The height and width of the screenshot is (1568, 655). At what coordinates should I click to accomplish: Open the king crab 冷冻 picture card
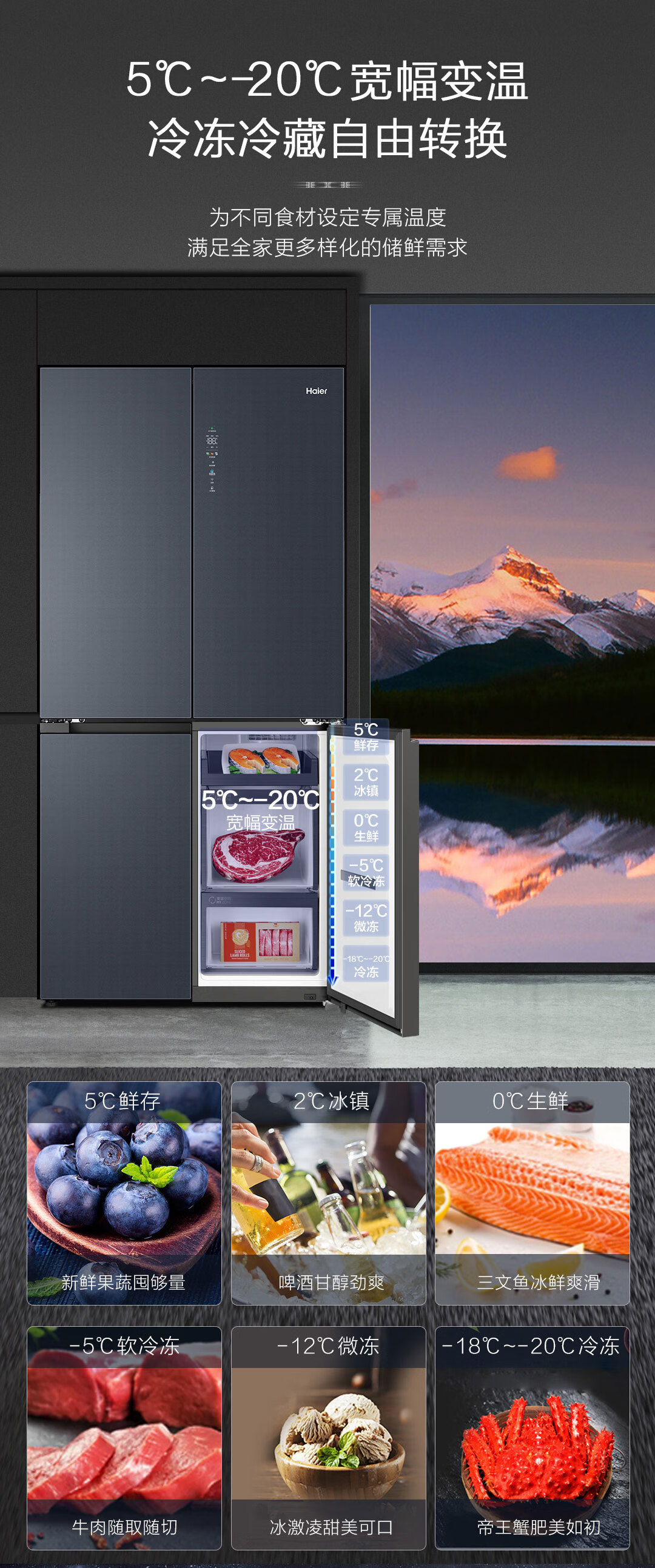(532, 1437)
